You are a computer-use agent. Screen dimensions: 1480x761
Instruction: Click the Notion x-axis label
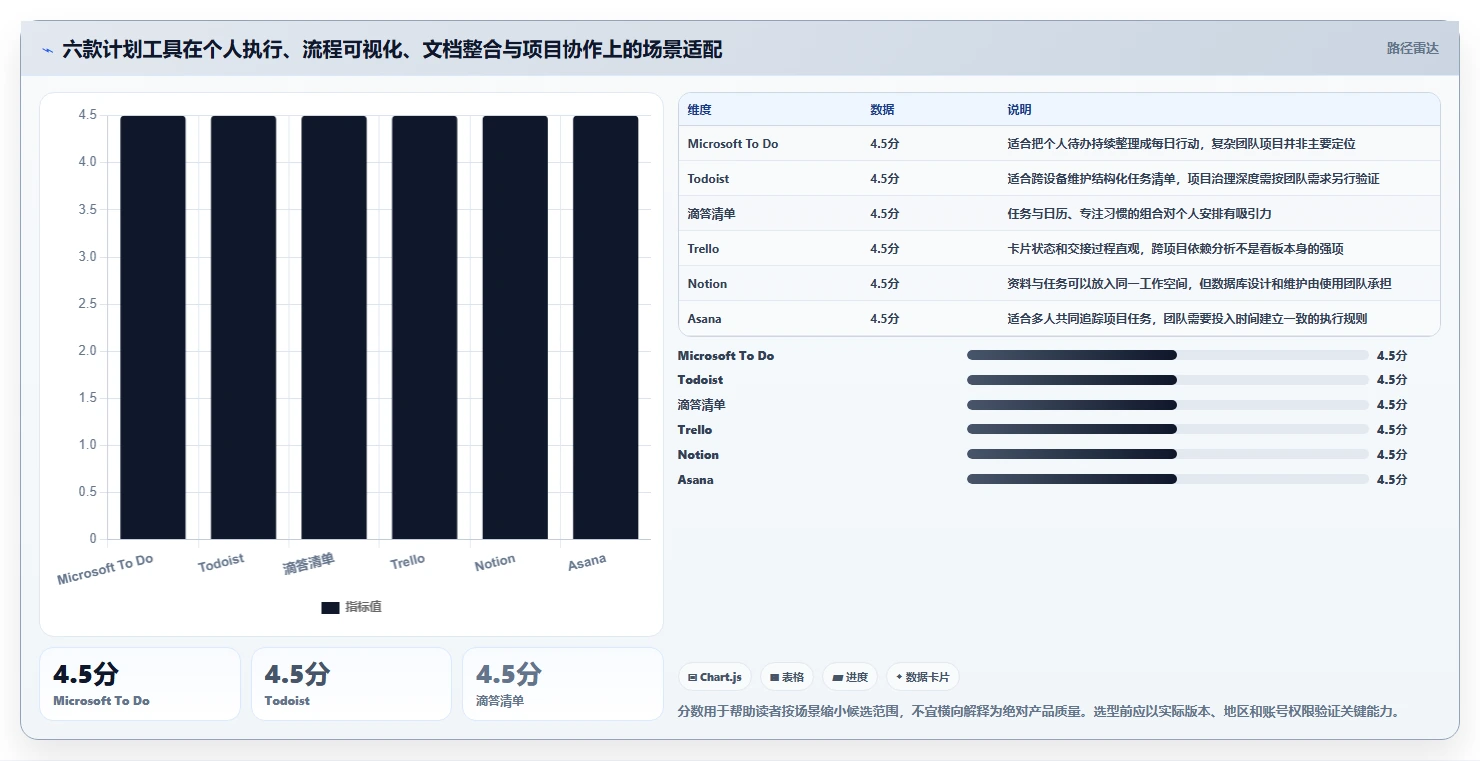pos(495,563)
